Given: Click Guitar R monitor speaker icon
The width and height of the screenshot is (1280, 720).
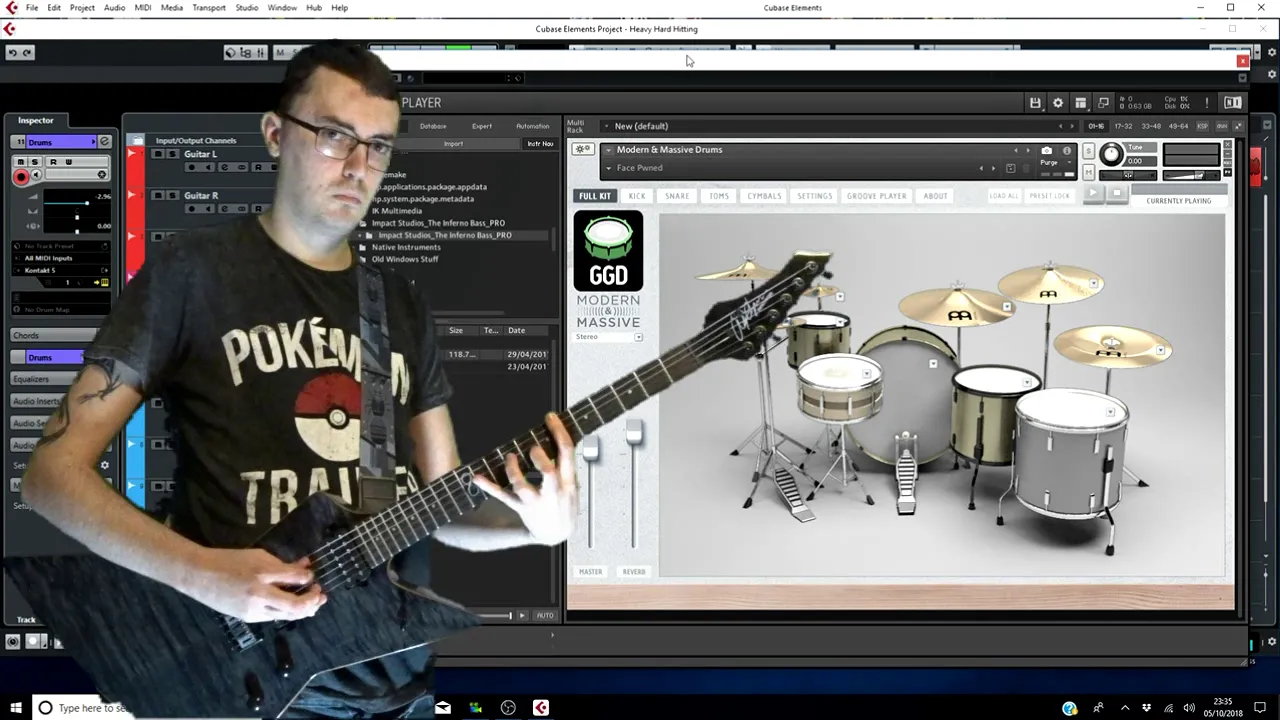Looking at the screenshot, I should pyautogui.click(x=208, y=208).
